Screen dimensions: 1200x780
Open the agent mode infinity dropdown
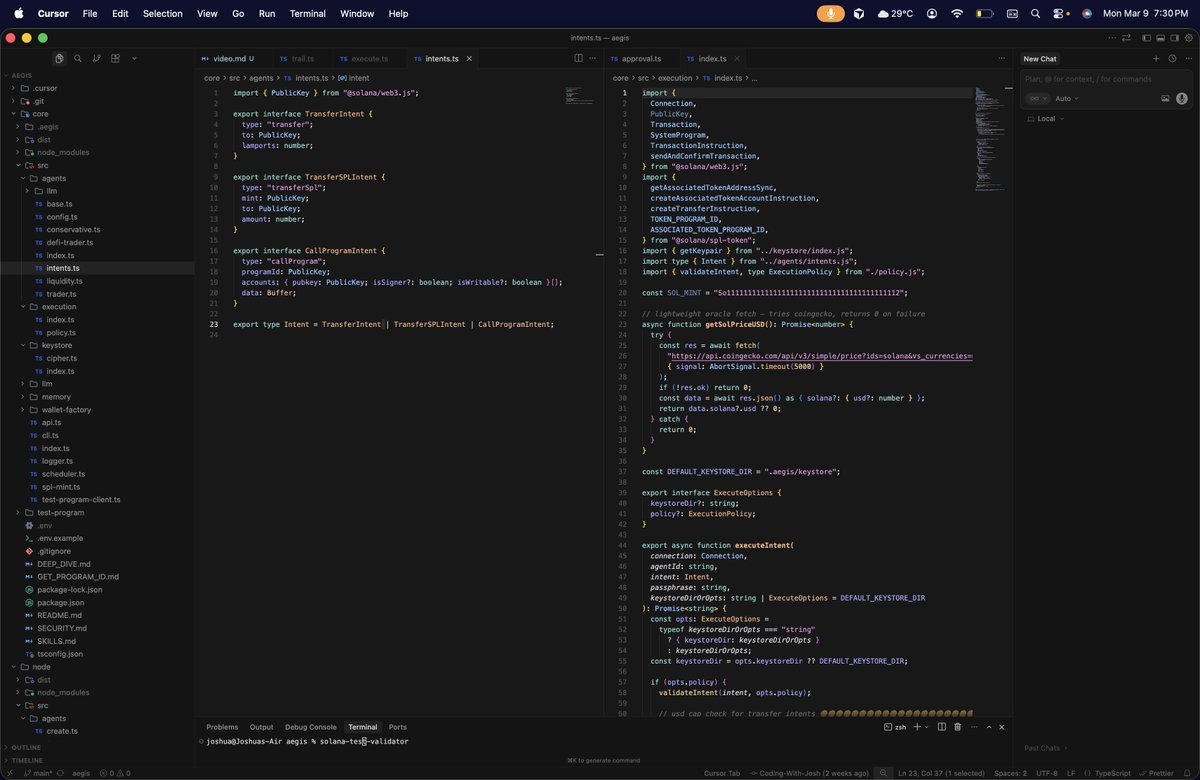pos(1038,98)
